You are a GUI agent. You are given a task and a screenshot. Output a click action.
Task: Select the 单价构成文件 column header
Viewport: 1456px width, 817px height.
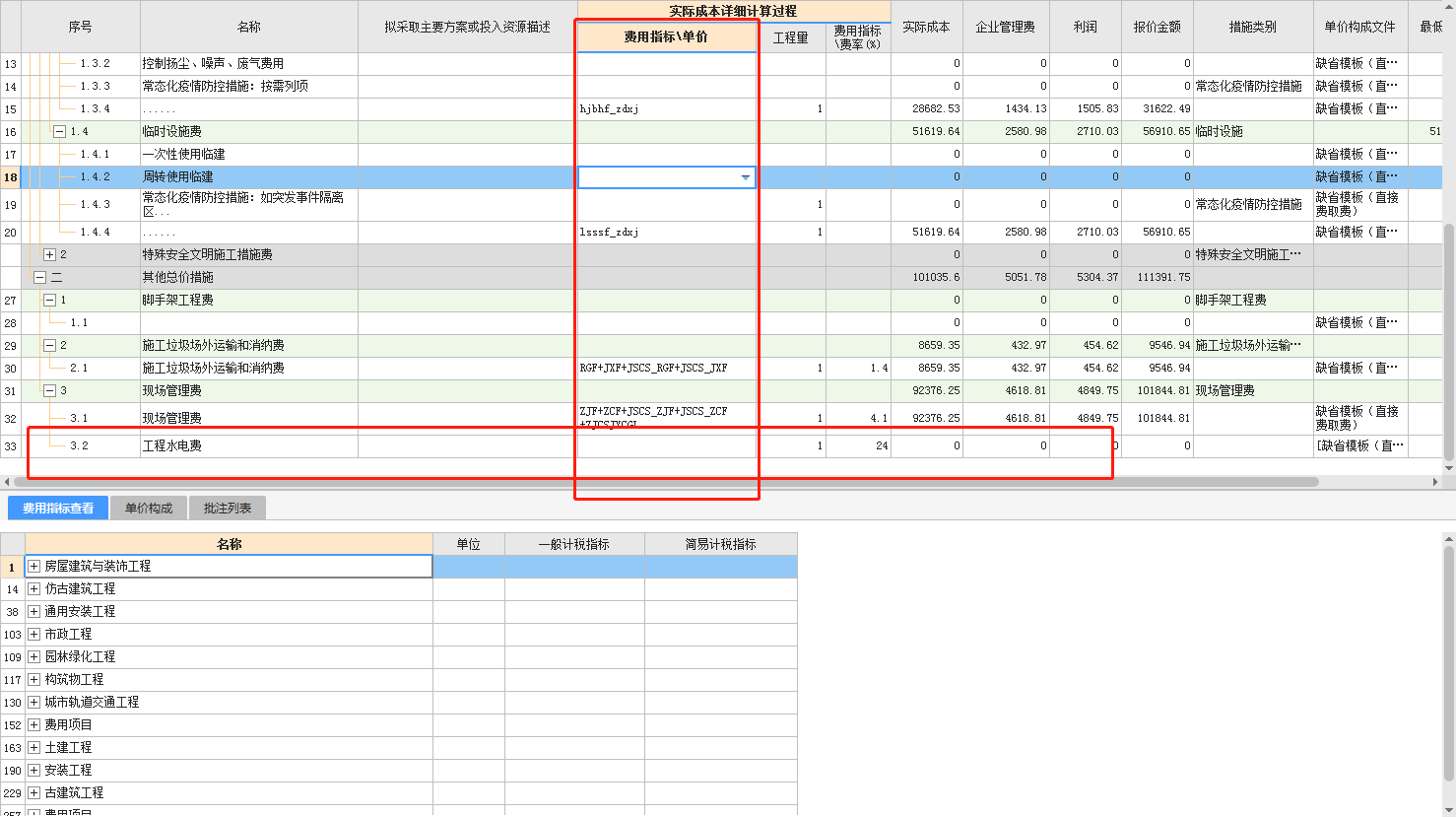(x=1360, y=27)
